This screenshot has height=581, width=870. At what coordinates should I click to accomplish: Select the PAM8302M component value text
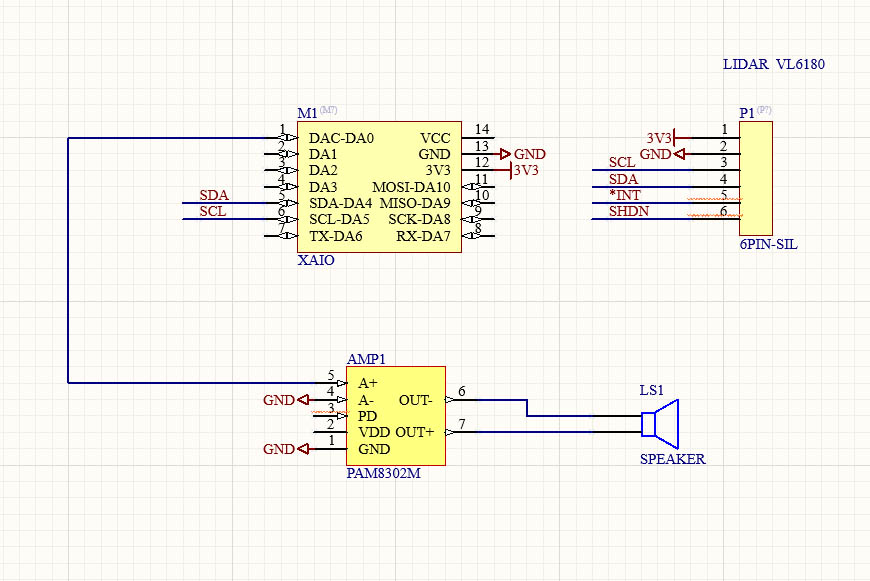pos(383,473)
